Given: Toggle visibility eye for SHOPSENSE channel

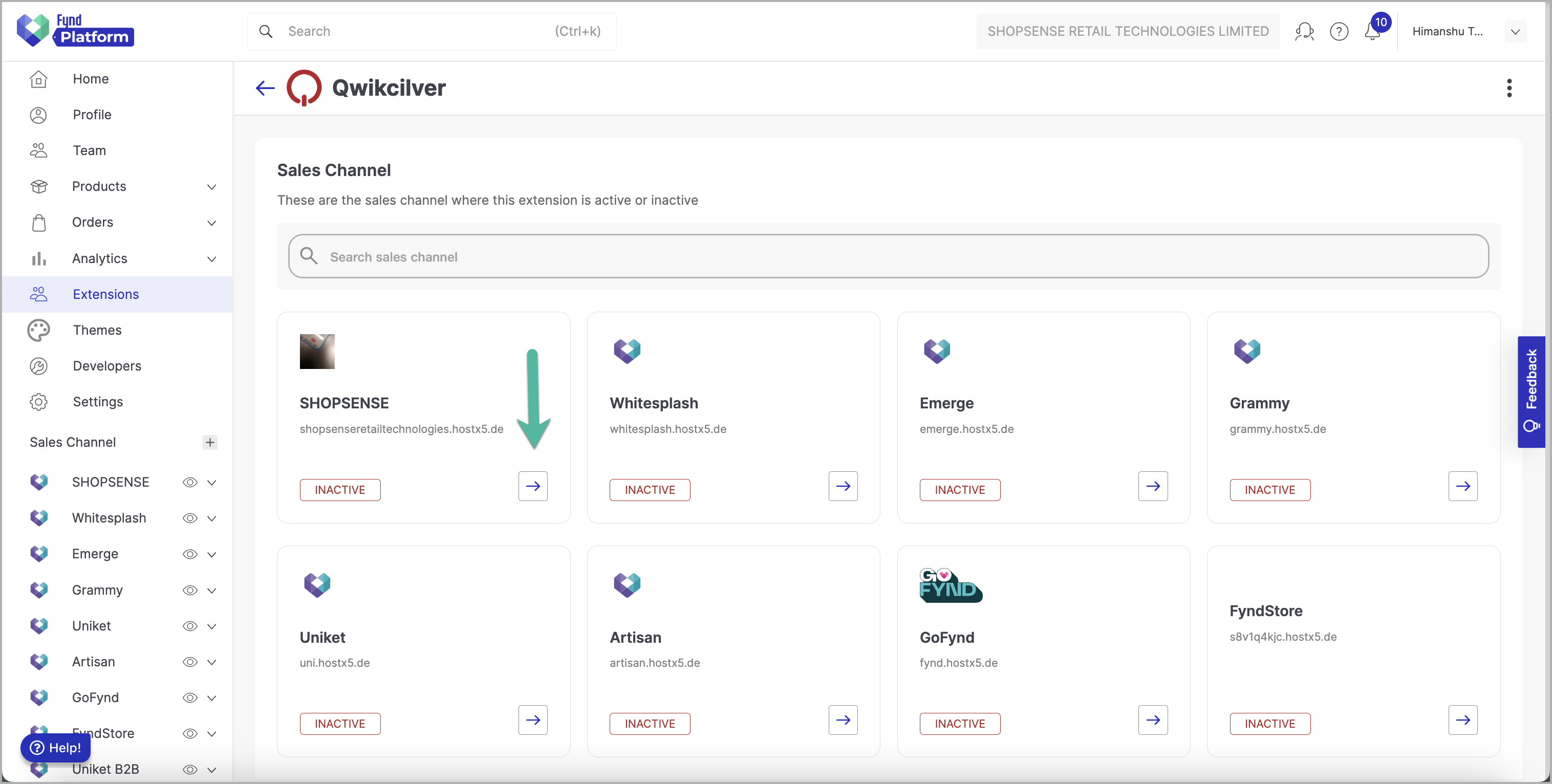Looking at the screenshot, I should (x=190, y=482).
